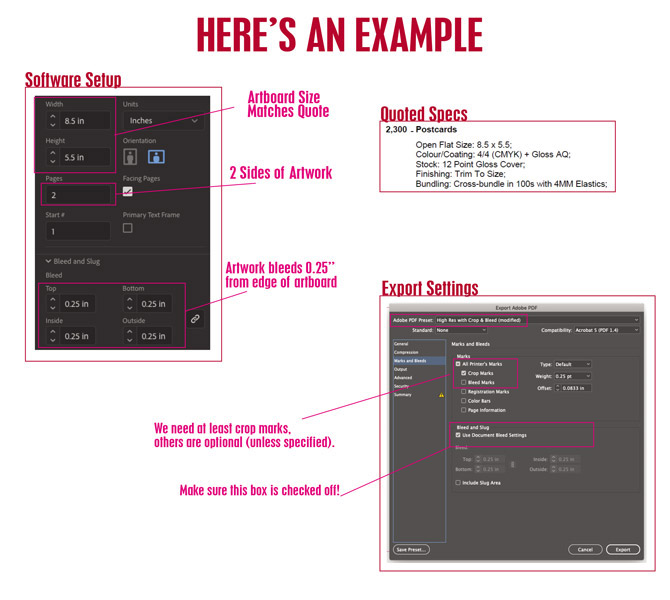The height and width of the screenshot is (600, 670).
Task: Enable the Primary Text Frame checkbox
Action: click(x=128, y=228)
